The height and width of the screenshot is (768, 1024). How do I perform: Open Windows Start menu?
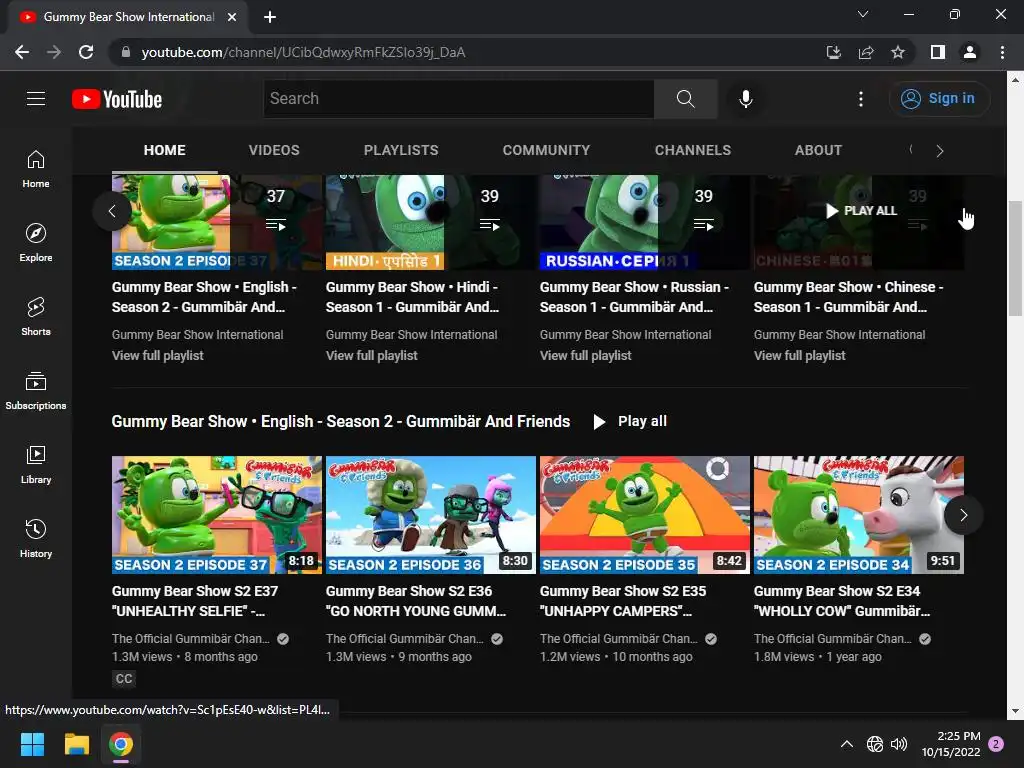(32, 744)
